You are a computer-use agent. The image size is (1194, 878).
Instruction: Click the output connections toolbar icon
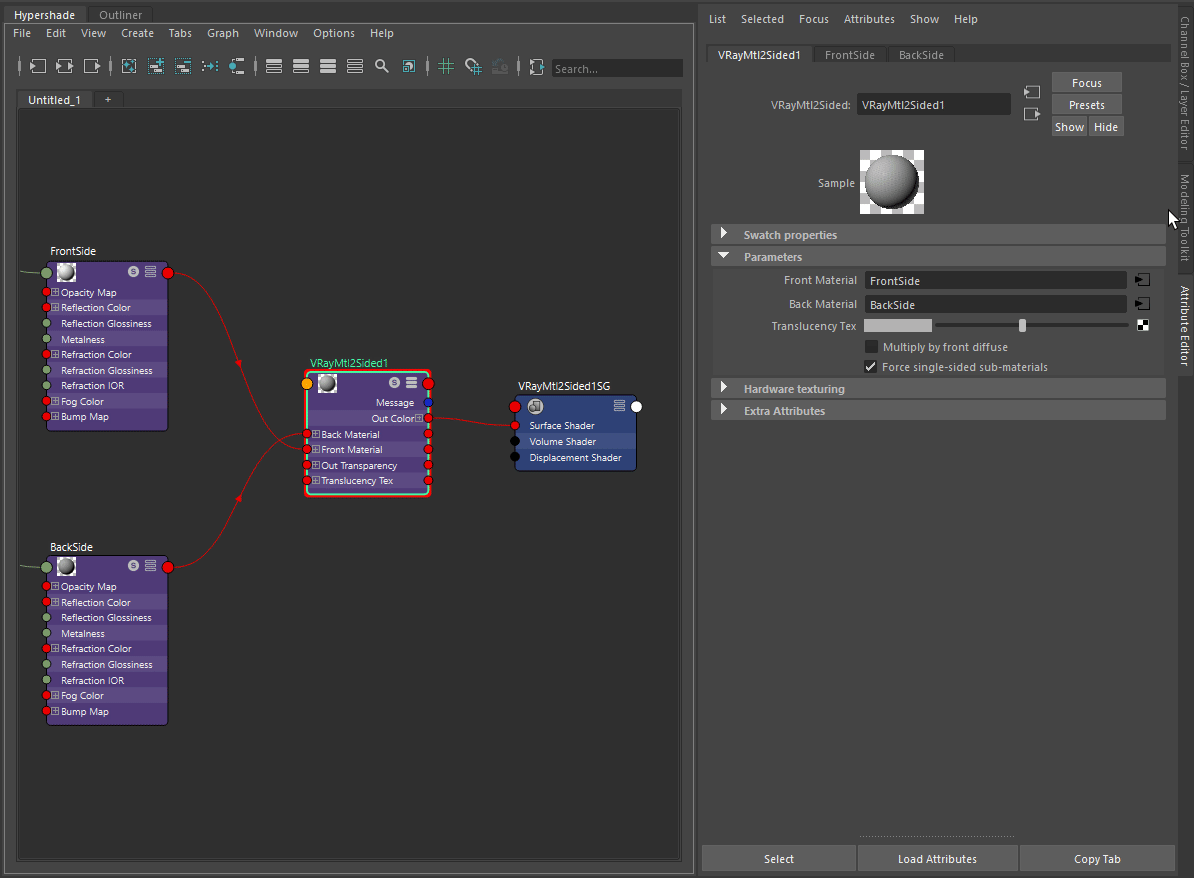91,66
